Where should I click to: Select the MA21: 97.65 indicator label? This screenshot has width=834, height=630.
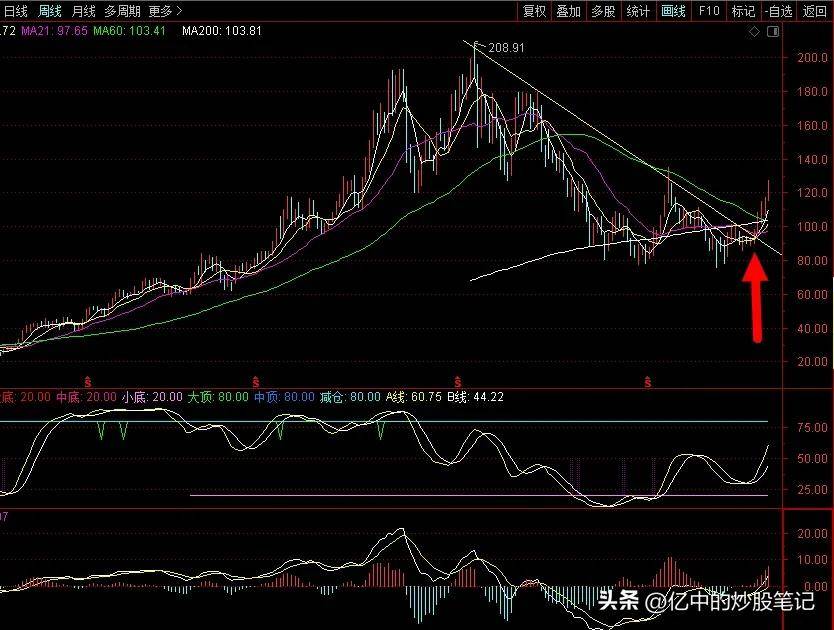click(54, 31)
